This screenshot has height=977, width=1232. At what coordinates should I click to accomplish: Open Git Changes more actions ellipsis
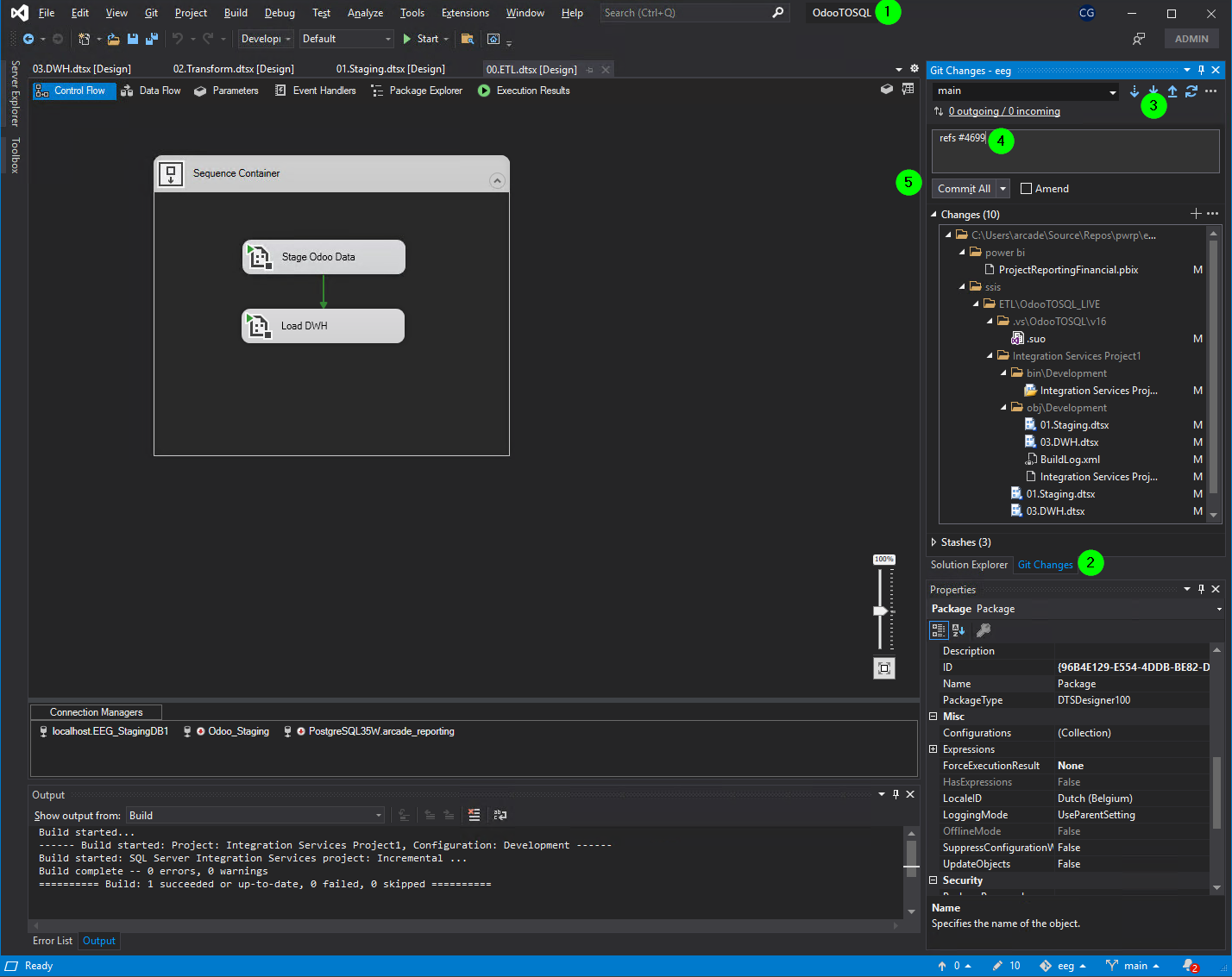pyautogui.click(x=1211, y=91)
